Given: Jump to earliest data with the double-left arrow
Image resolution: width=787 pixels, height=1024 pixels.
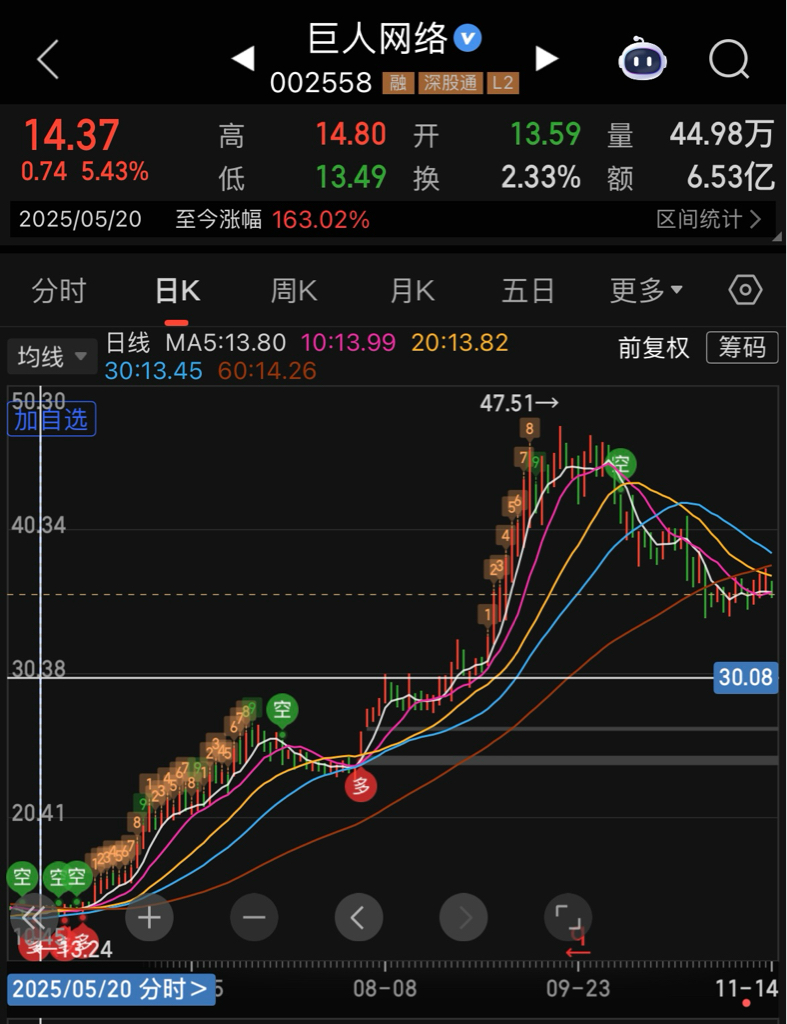Looking at the screenshot, I should (33, 917).
